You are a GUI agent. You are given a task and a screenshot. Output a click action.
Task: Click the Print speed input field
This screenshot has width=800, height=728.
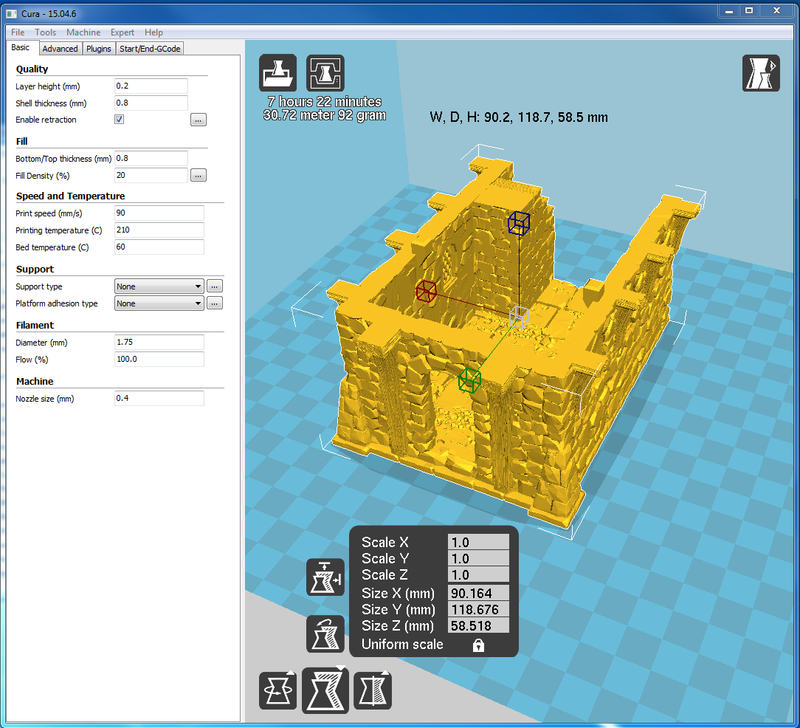pyautogui.click(x=159, y=213)
